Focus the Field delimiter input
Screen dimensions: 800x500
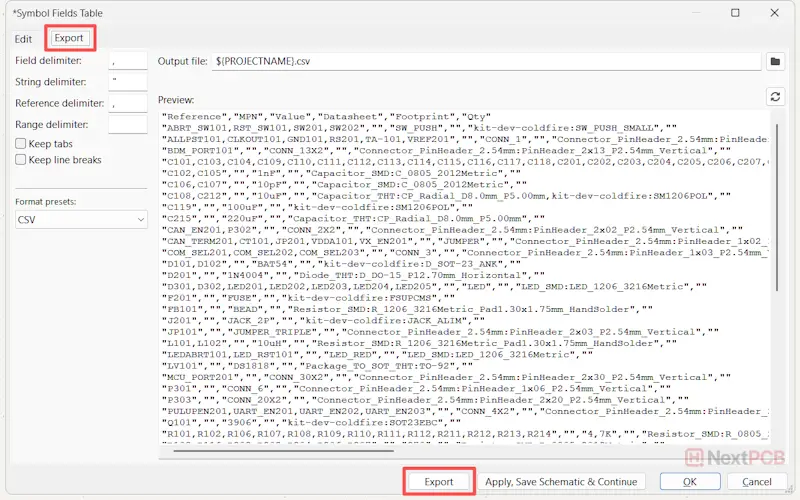[128, 61]
